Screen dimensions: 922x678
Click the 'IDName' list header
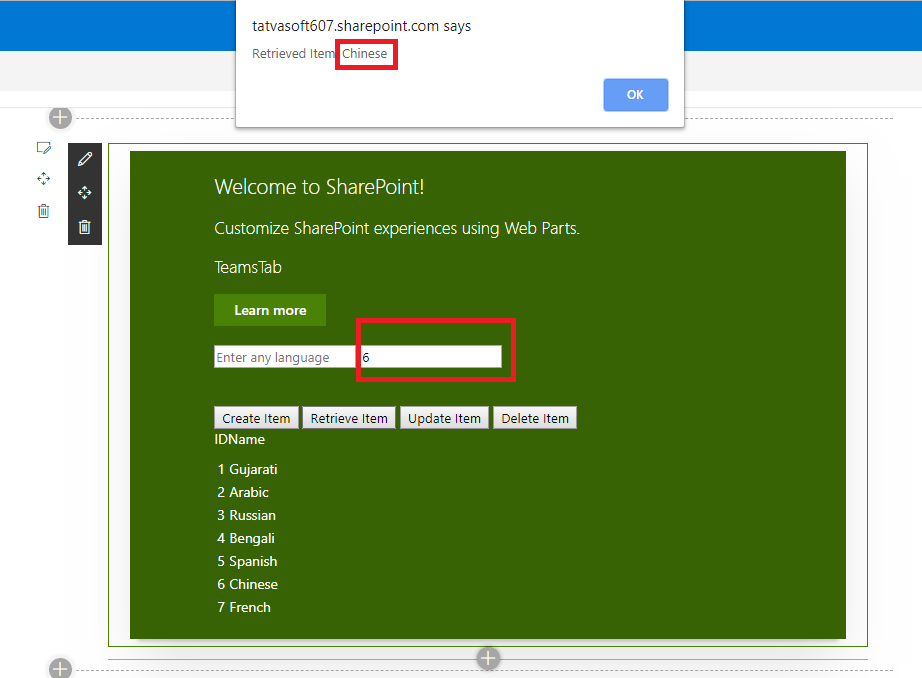click(x=239, y=439)
